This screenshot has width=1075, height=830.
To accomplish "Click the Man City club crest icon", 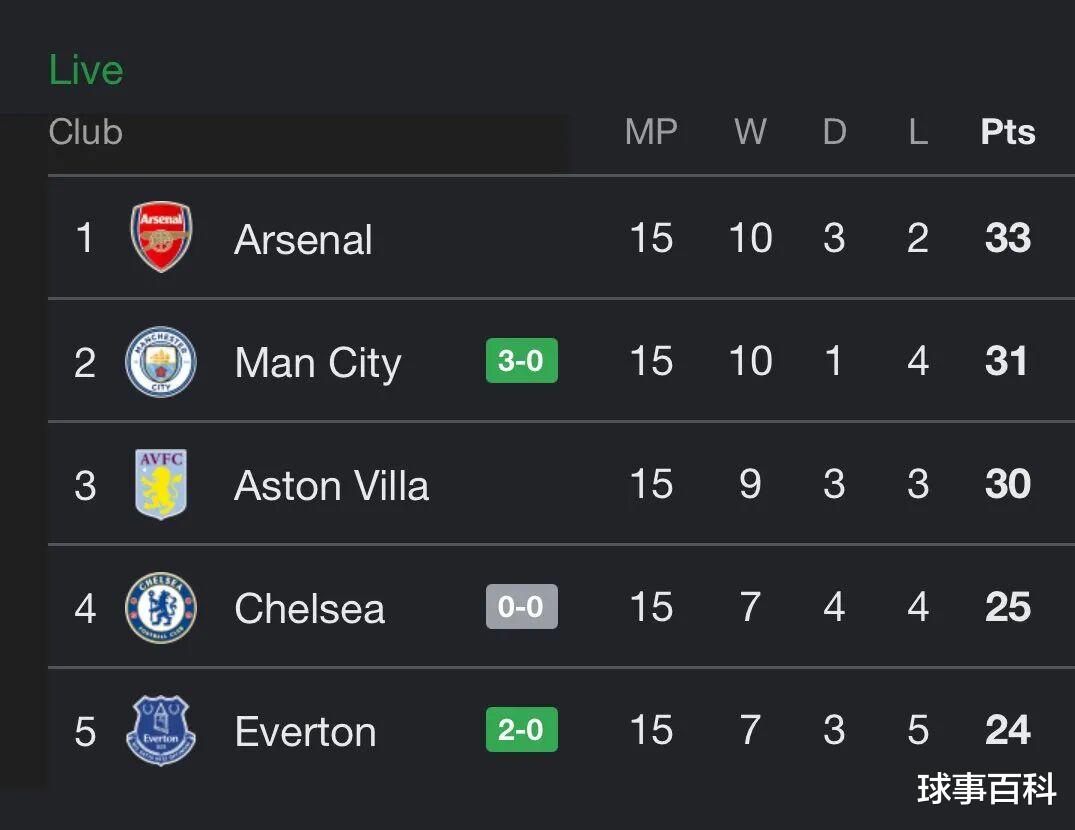I will pyautogui.click(x=161, y=361).
